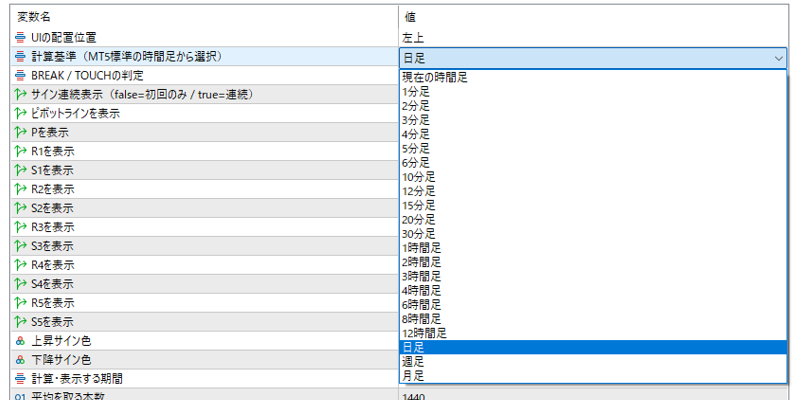Click the bool icon beside R2を表示
This screenshot has height=400, width=800.
point(20,189)
